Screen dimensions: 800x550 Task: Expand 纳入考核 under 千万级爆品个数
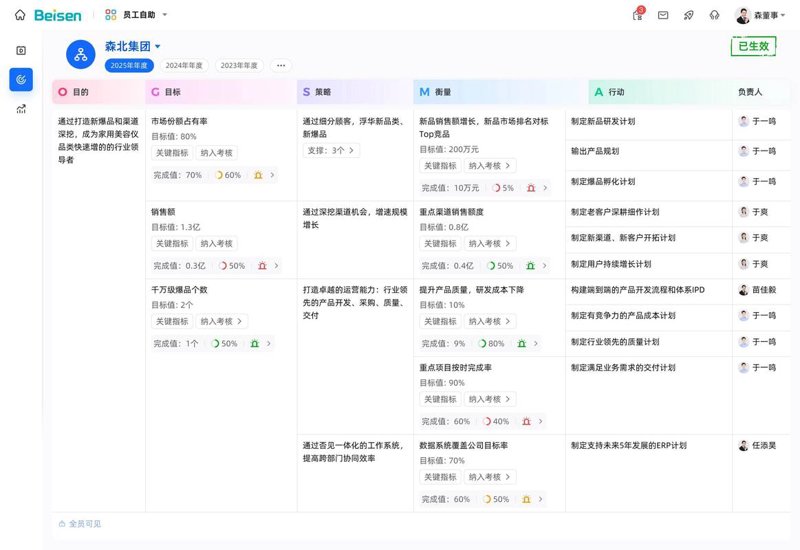[221, 321]
